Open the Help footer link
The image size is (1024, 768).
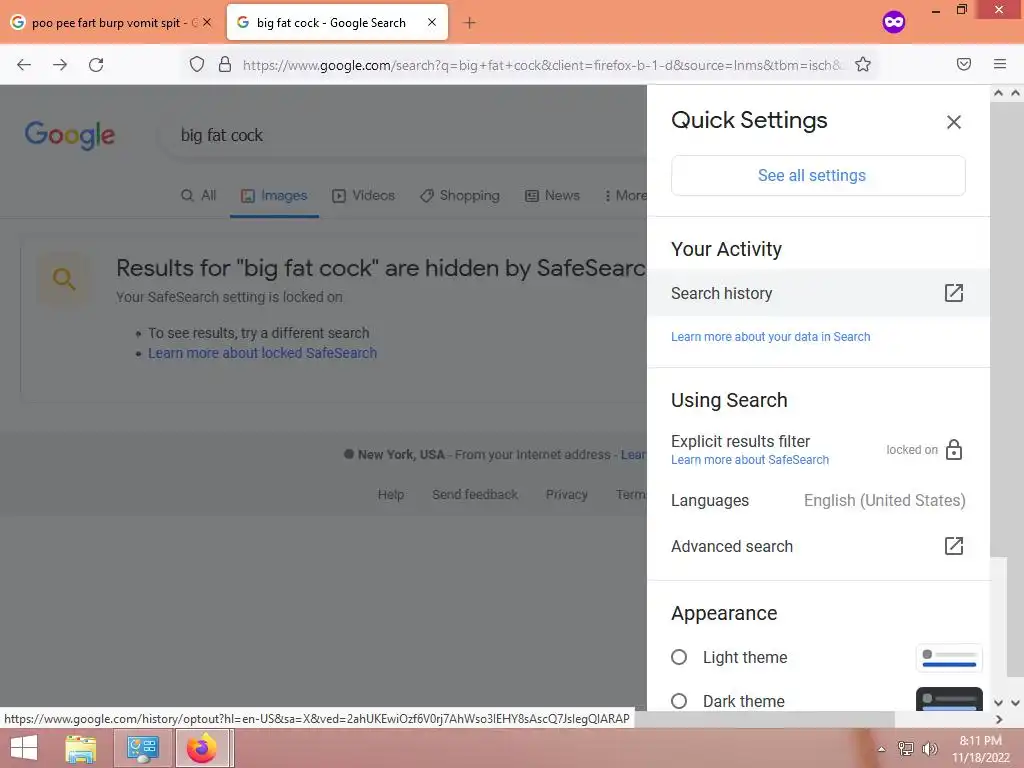coord(391,494)
